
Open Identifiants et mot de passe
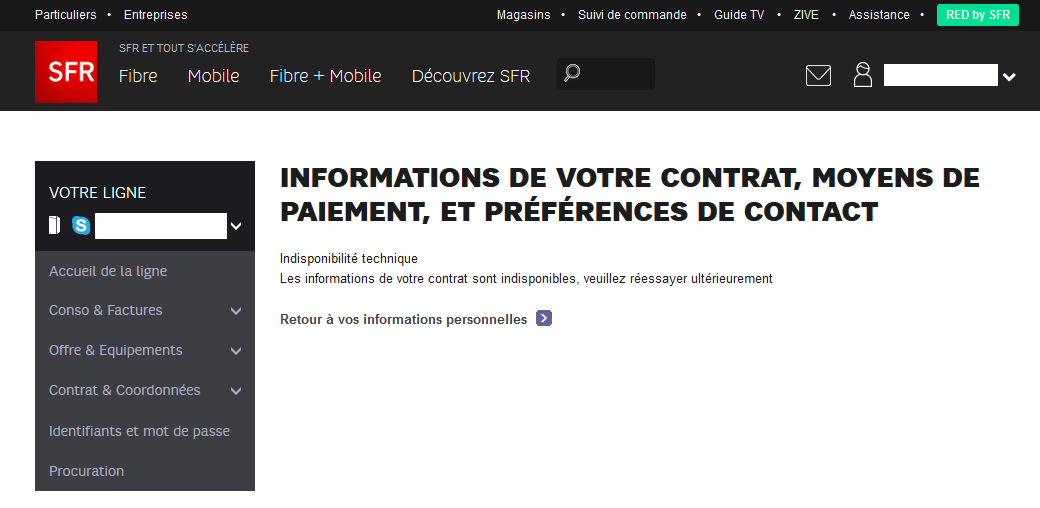click(139, 431)
